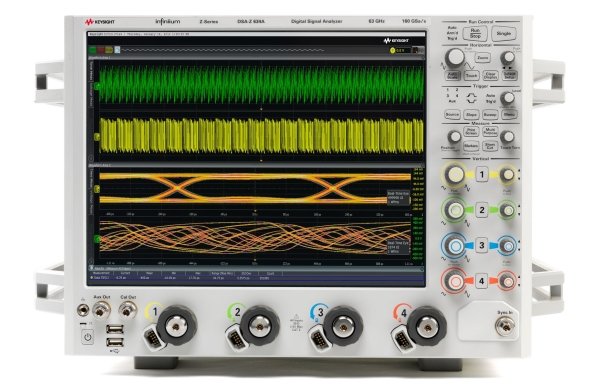Click the channel 1 input connector
600x390 pixels.
[176, 326]
